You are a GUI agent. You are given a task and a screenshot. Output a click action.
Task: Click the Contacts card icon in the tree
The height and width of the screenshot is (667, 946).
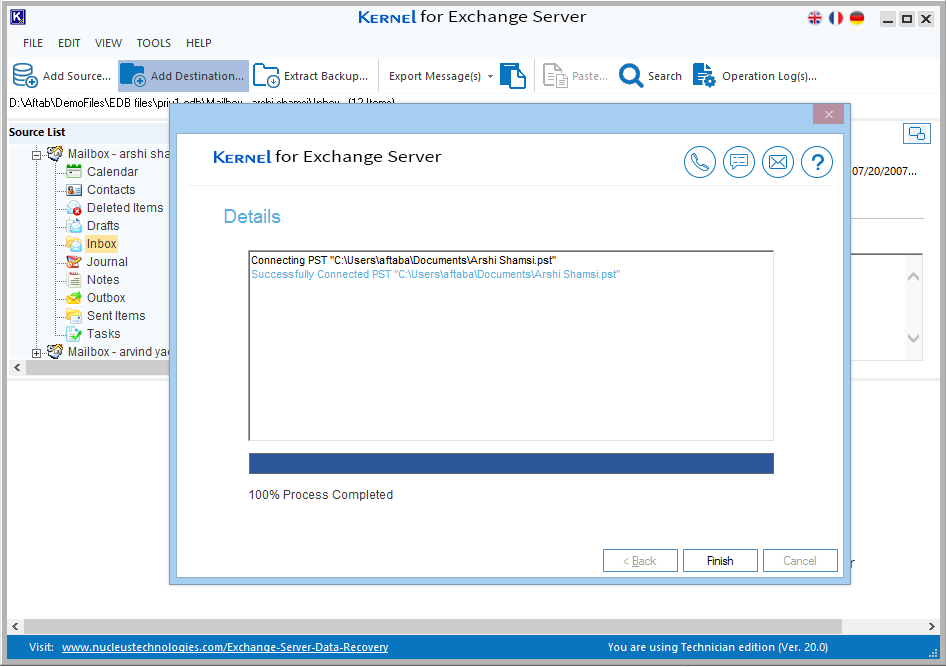pyautogui.click(x=74, y=190)
